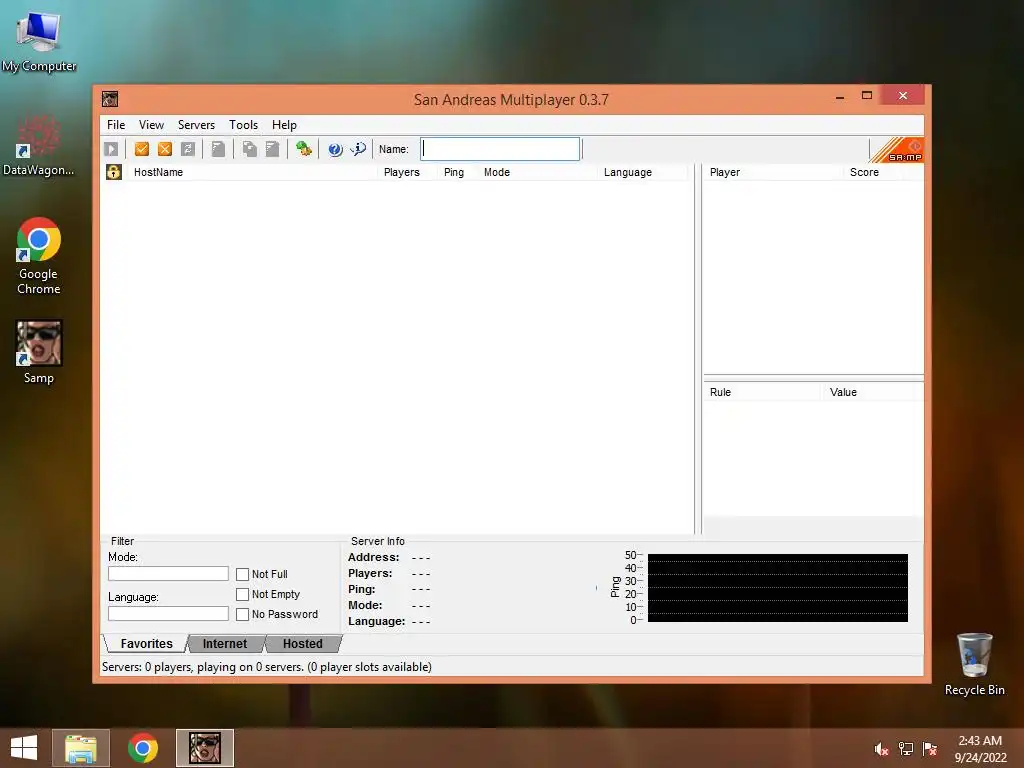Viewport: 1024px width, 768px height.
Task: Click the Value column header
Action: tap(868, 392)
